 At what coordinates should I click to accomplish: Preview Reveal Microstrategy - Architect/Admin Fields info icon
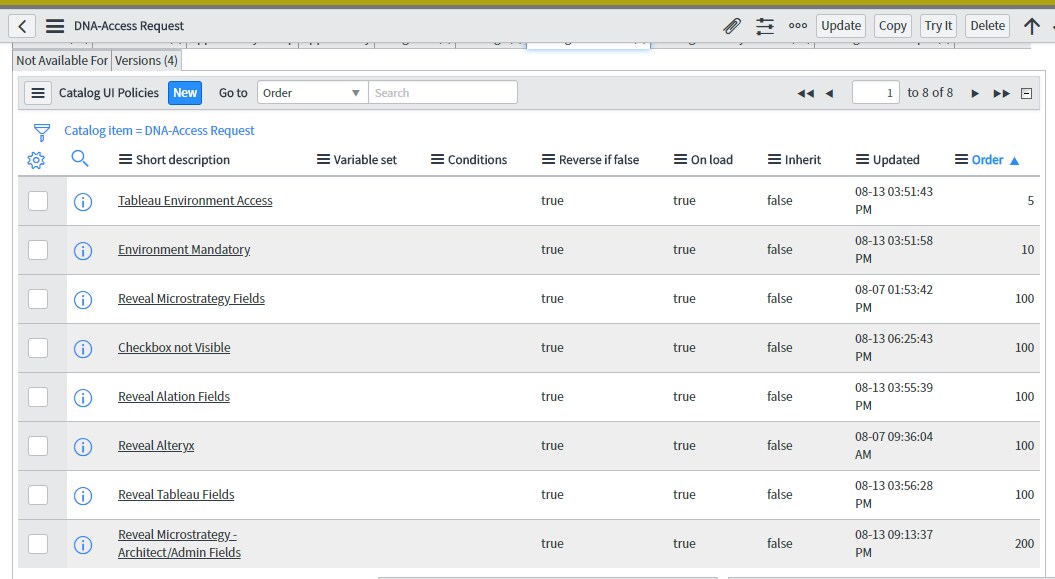(83, 545)
